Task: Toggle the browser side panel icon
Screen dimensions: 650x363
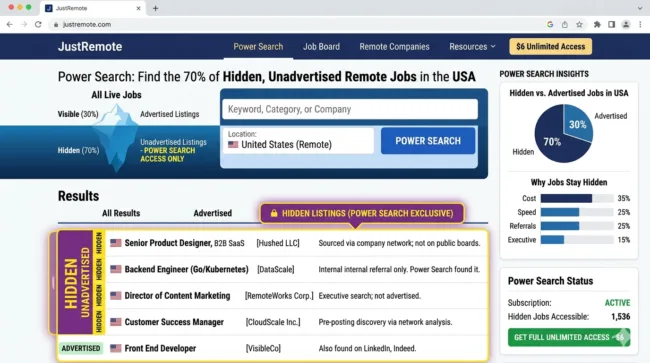Action: tap(611, 24)
